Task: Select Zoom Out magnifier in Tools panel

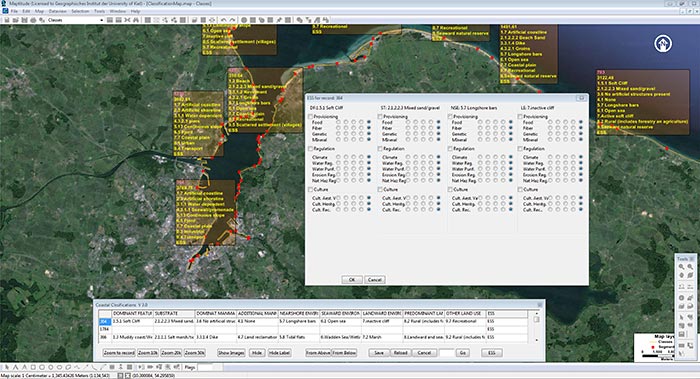Action: [690, 267]
